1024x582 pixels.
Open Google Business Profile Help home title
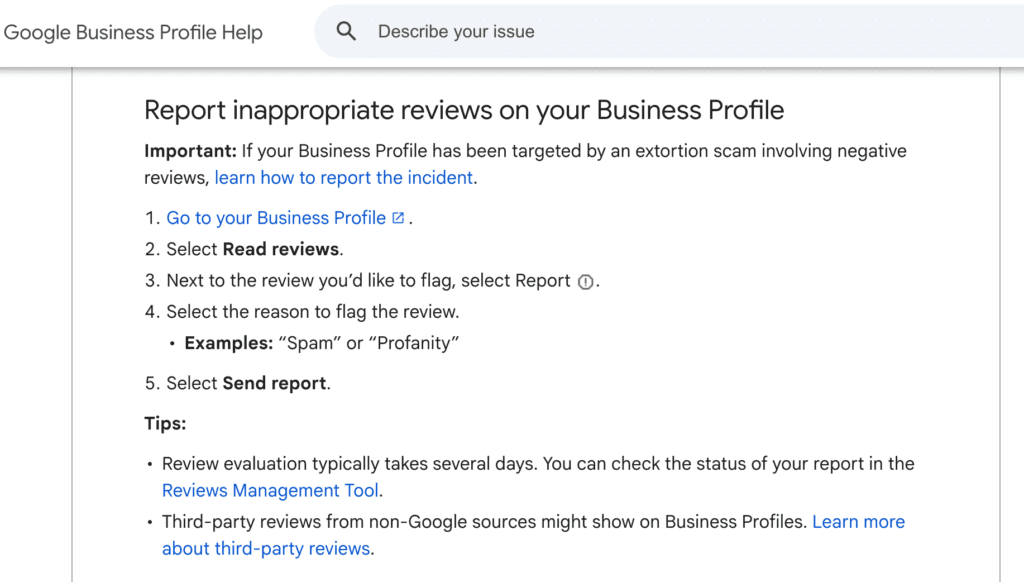133,32
